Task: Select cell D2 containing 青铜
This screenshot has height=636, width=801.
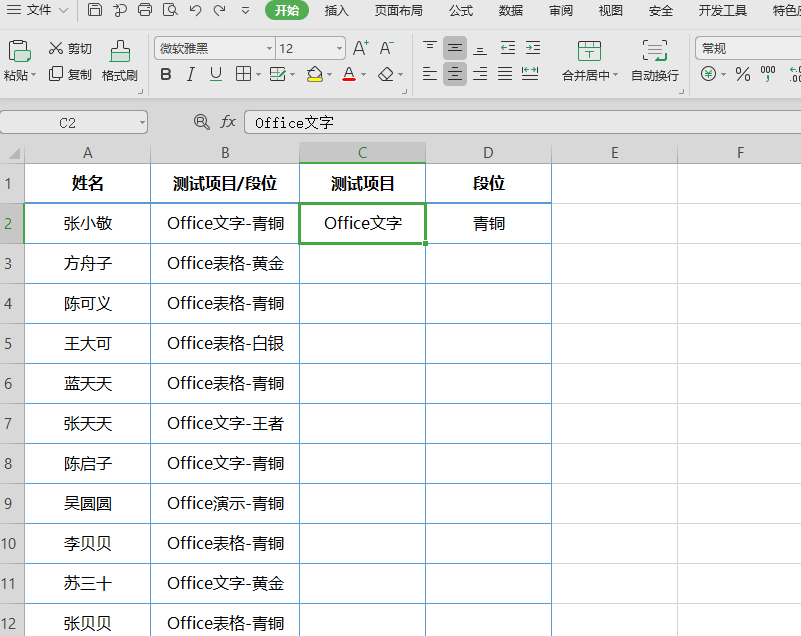Action: tap(488, 224)
